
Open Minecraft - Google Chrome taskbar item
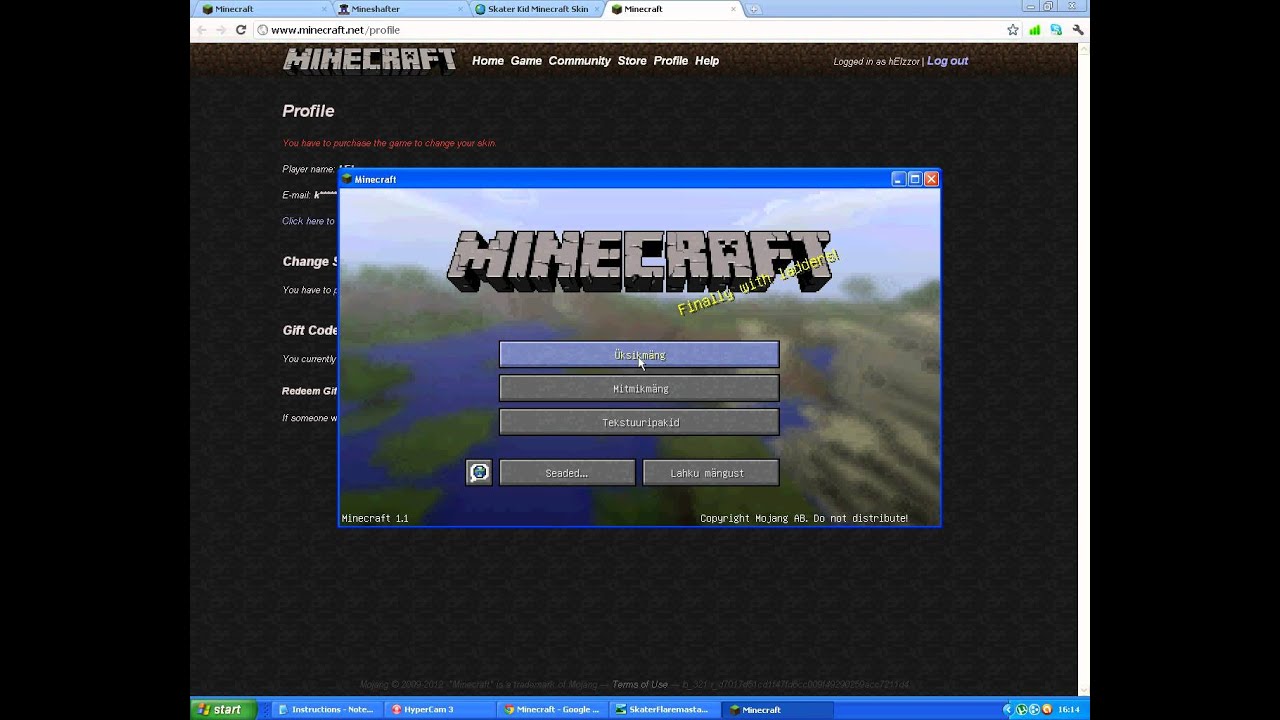coord(551,710)
